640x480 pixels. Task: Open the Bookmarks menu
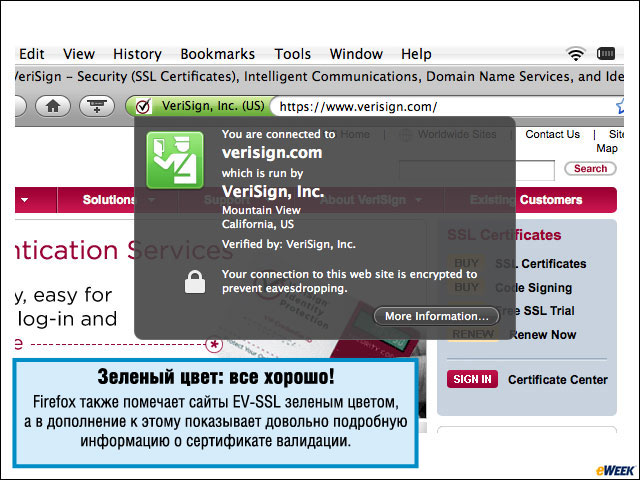[218, 54]
